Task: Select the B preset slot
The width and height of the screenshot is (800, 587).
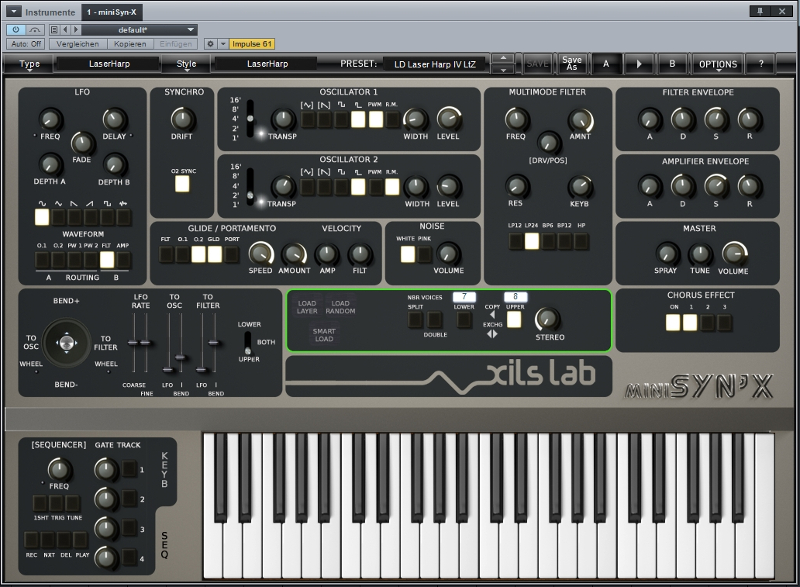Action: [672, 64]
